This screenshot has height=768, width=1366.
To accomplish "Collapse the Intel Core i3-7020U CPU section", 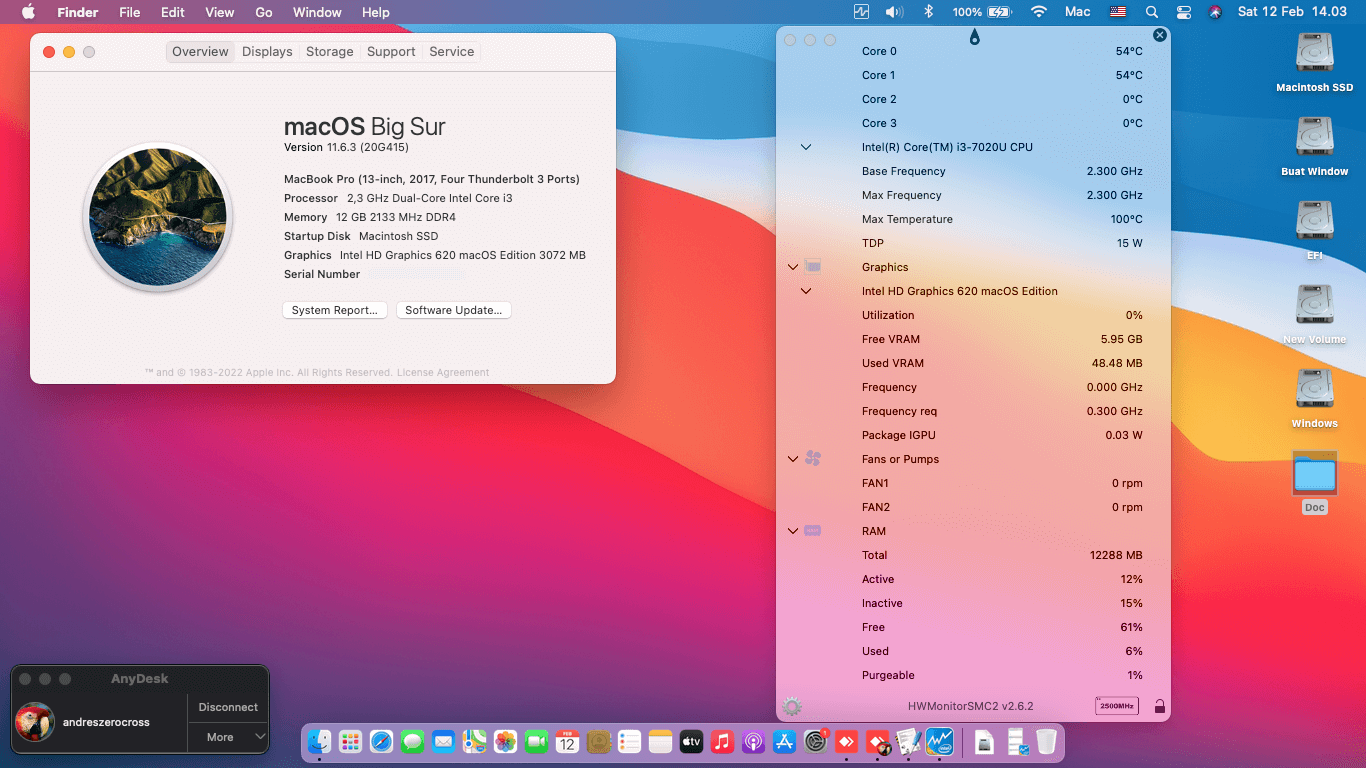I will click(806, 147).
